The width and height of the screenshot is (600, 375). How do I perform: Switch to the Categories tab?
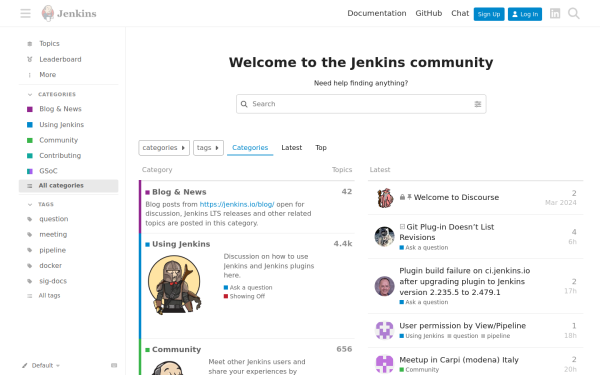coord(250,148)
